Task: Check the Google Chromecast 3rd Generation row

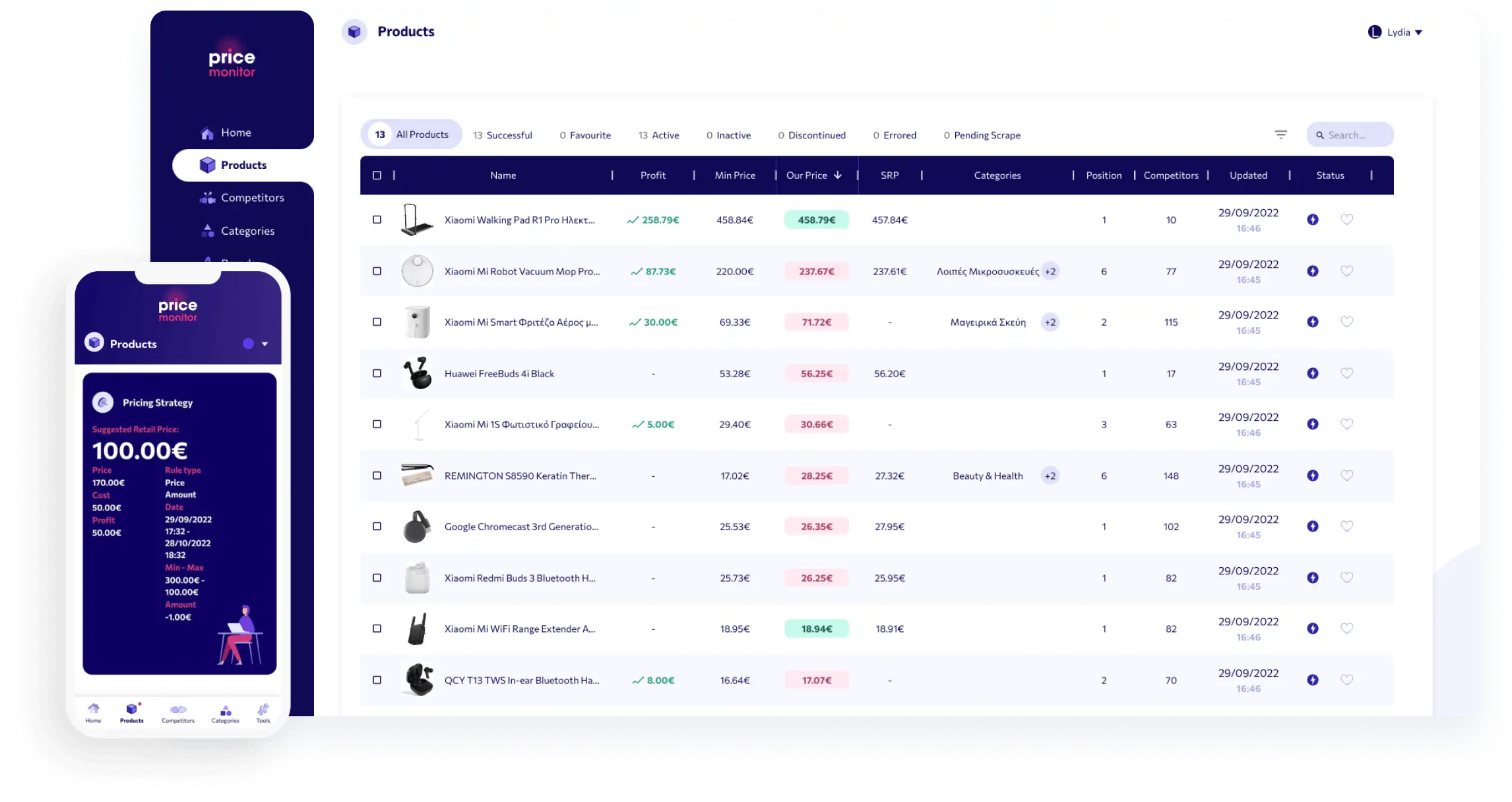Action: coord(377,526)
